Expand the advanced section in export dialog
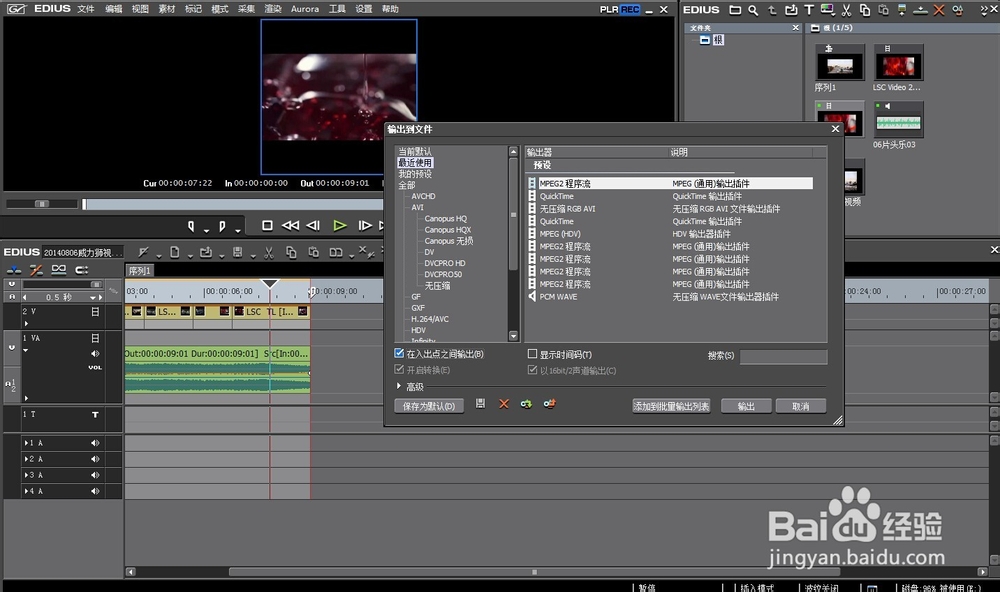The height and width of the screenshot is (592, 1000). click(x=399, y=386)
